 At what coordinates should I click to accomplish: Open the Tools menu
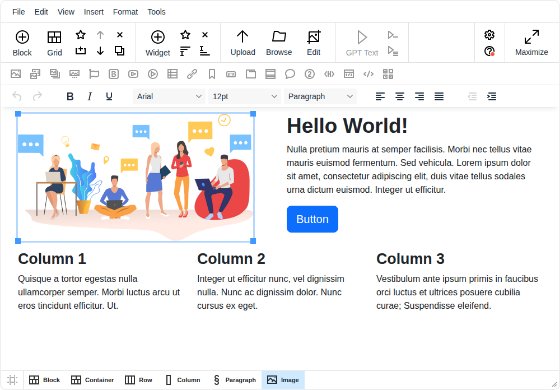pyautogui.click(x=156, y=12)
